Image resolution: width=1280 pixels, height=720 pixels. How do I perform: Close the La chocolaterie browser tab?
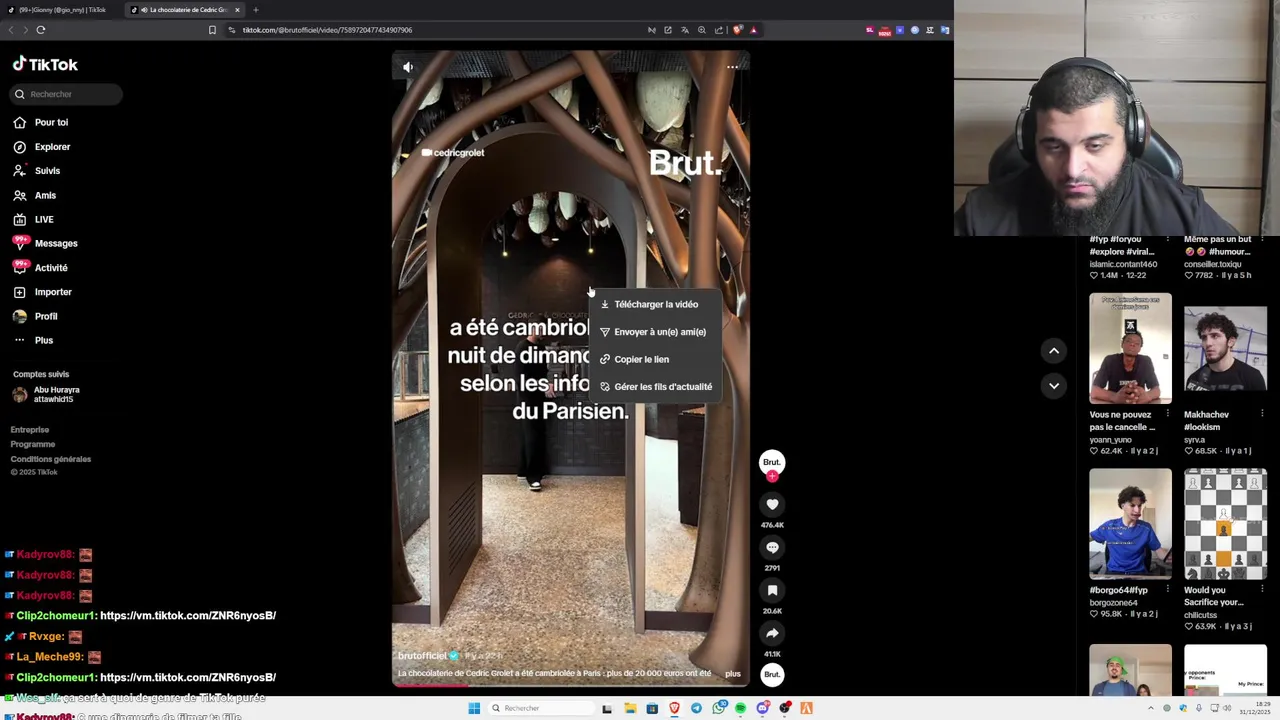[x=237, y=10]
